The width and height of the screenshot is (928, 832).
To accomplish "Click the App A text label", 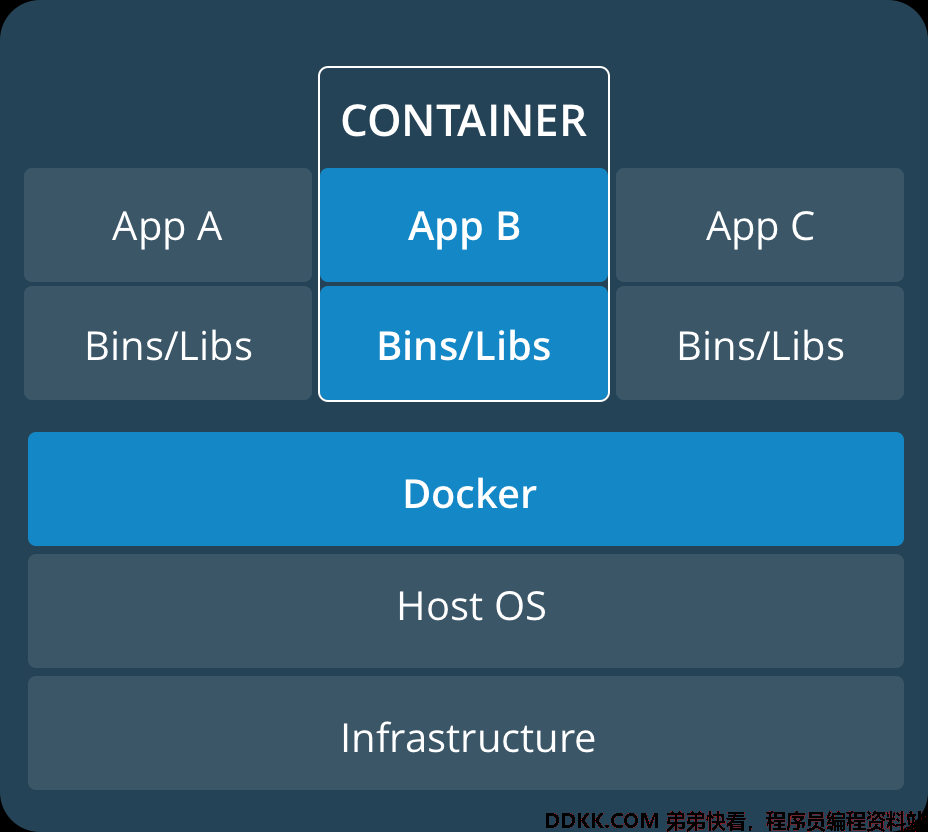I will [167, 228].
